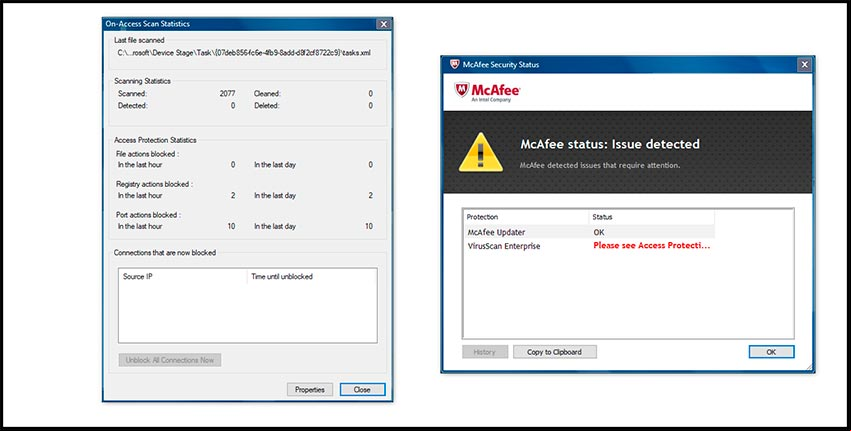Sort by the Status column header
The height and width of the screenshot is (431, 851).
(x=652, y=217)
